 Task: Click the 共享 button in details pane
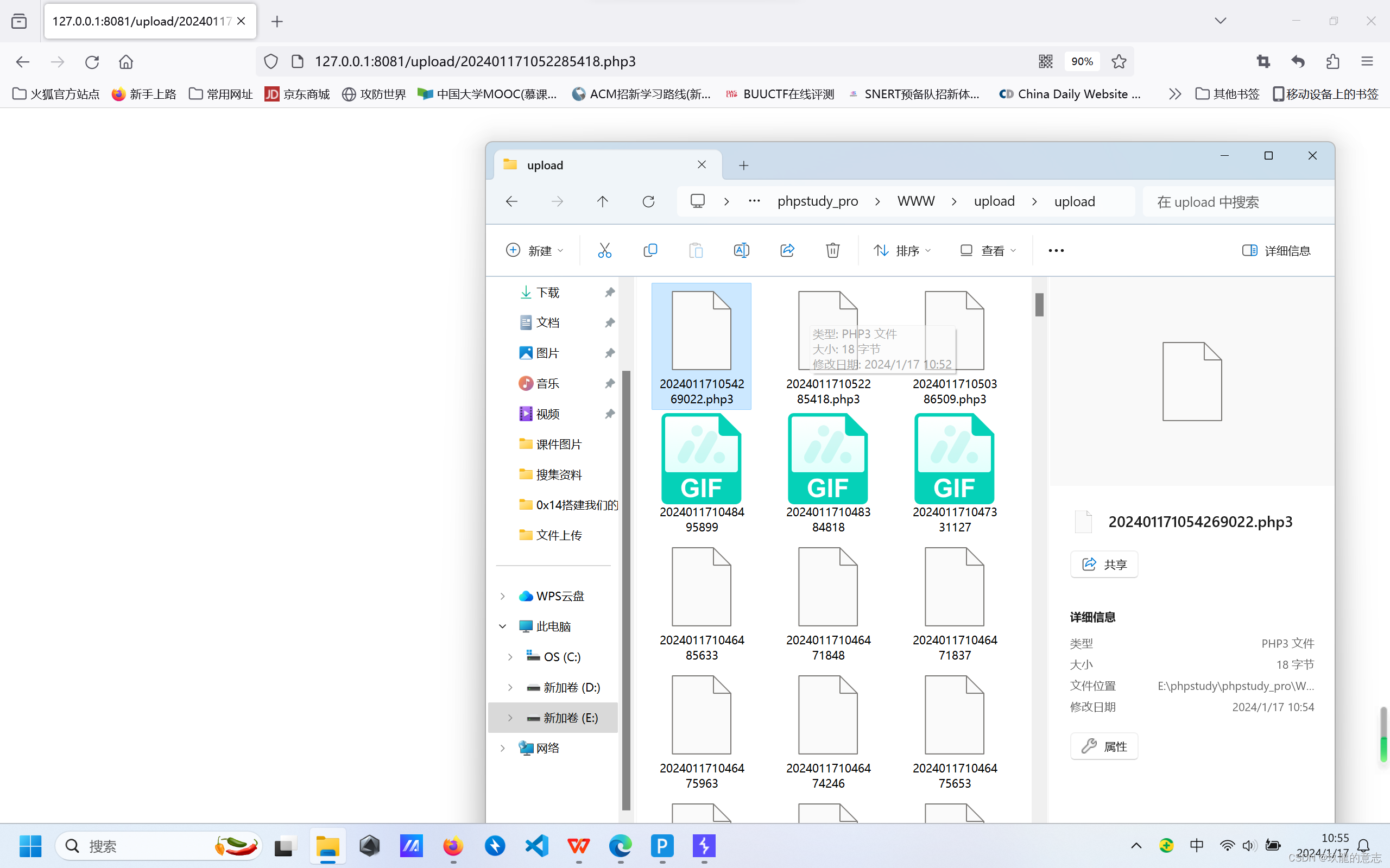pos(1103,565)
